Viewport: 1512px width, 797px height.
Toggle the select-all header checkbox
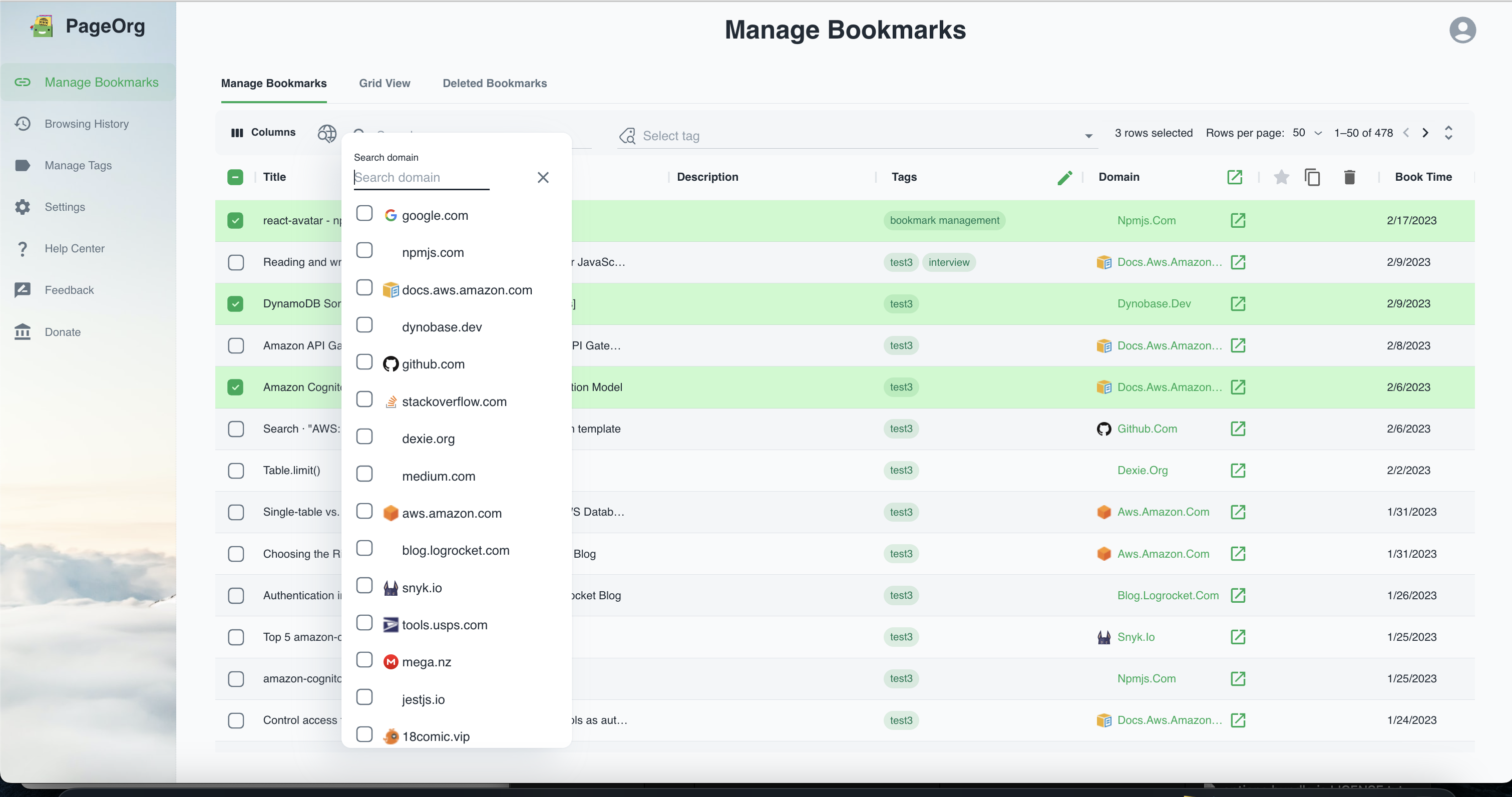click(x=235, y=177)
